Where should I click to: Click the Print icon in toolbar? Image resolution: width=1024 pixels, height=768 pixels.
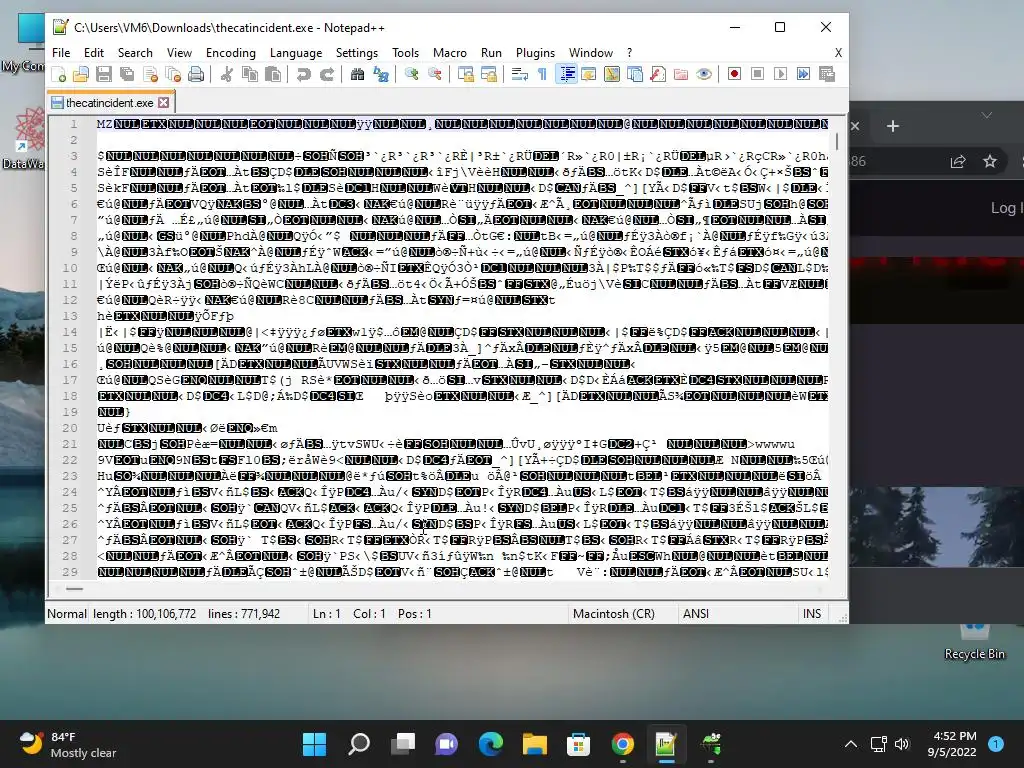coord(196,74)
